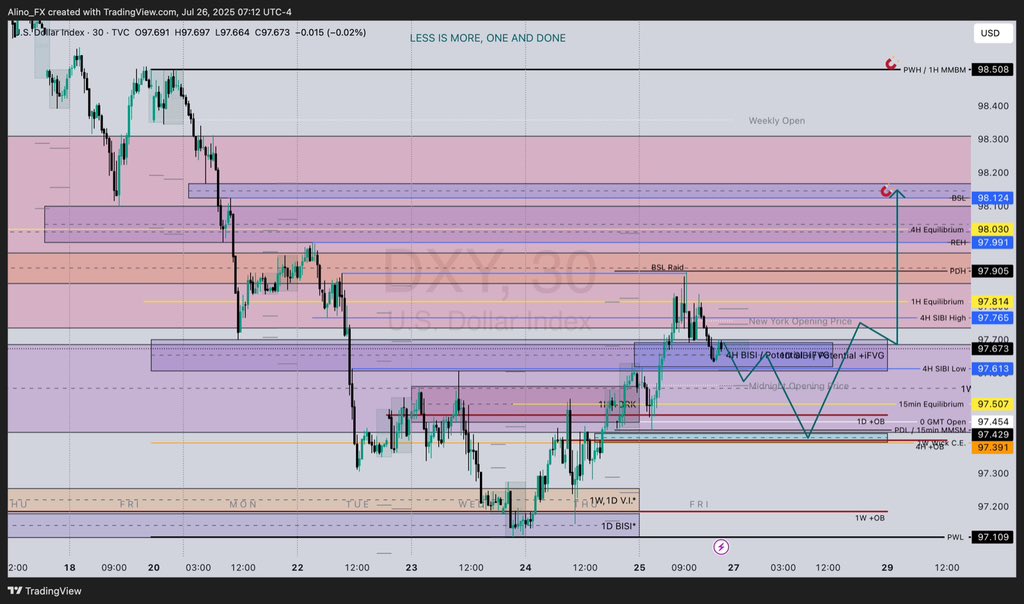Click the magnet icon next to the BSL label
The width and height of the screenshot is (1024, 604).
point(886,191)
